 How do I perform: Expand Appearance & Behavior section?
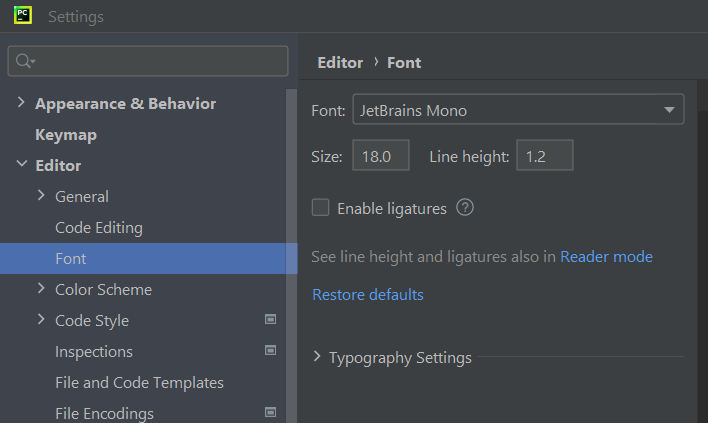[x=21, y=102]
